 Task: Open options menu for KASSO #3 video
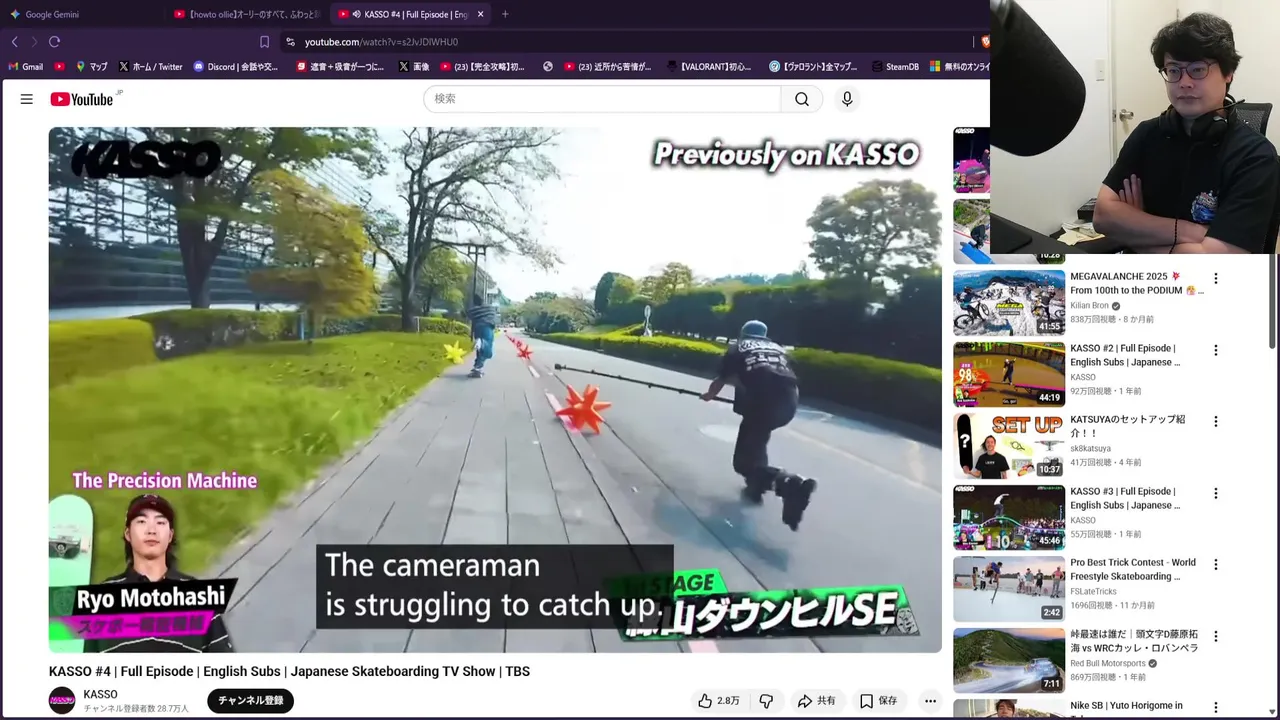[x=1216, y=494]
